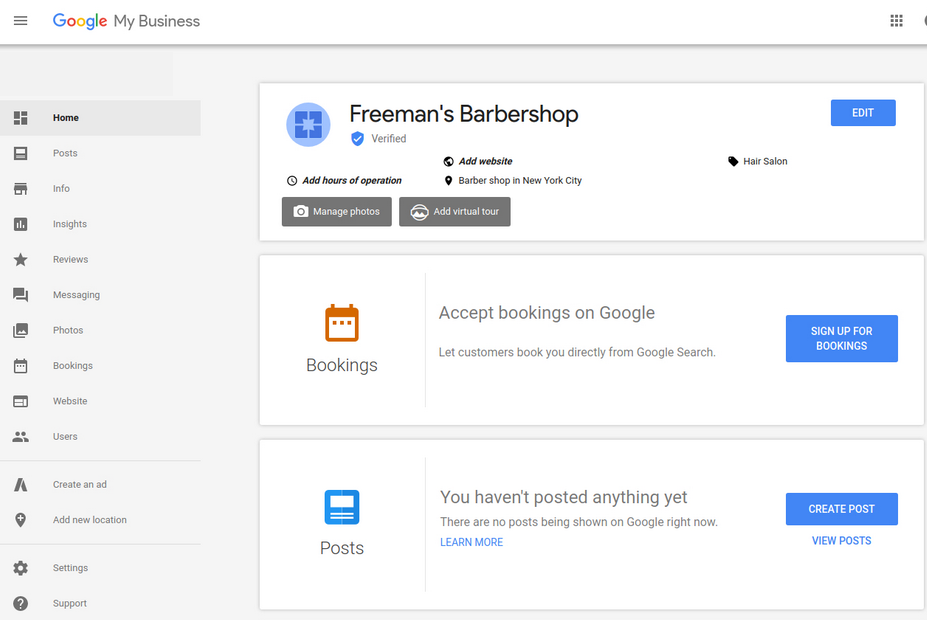Screen dimensions: 927x620
Task: Open Support from the sidebar
Action: (x=70, y=603)
